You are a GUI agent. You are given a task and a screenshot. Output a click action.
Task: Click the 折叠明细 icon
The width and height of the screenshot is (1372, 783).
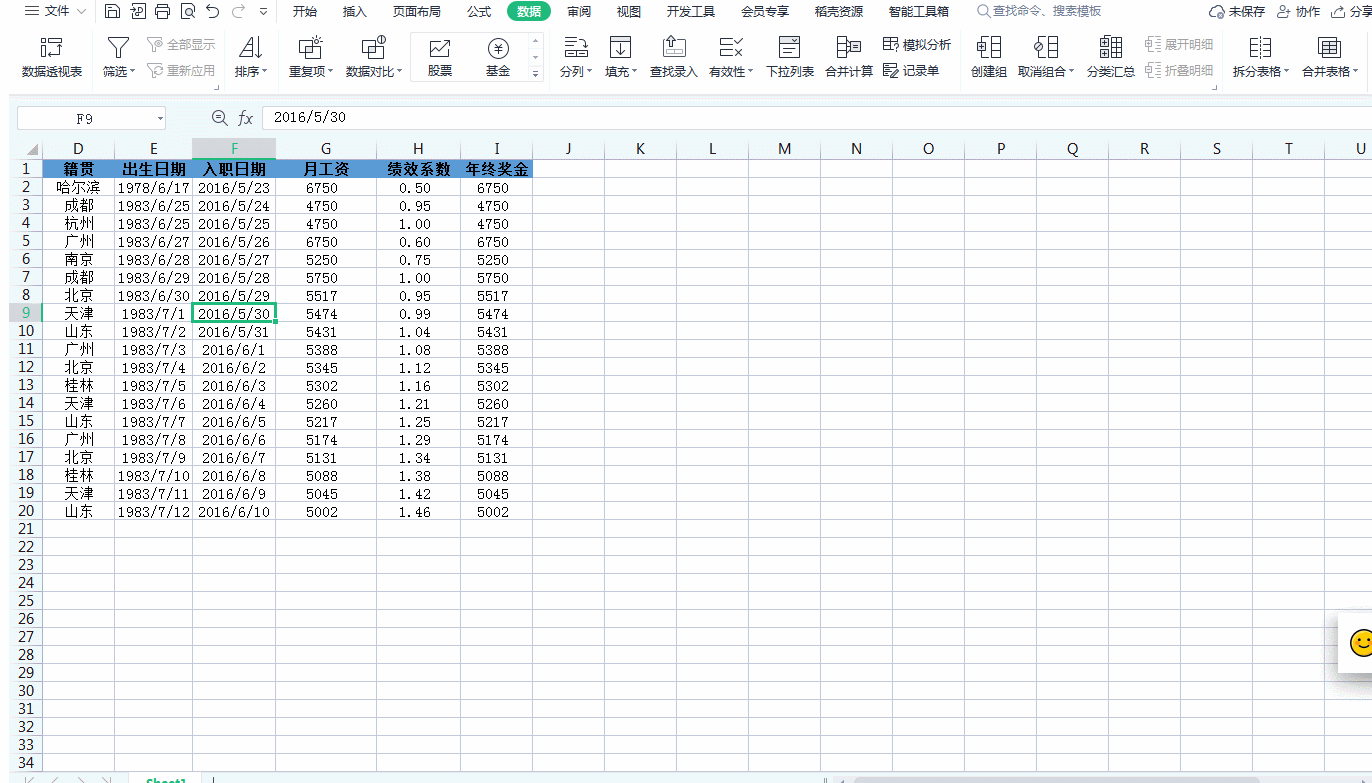point(1153,71)
